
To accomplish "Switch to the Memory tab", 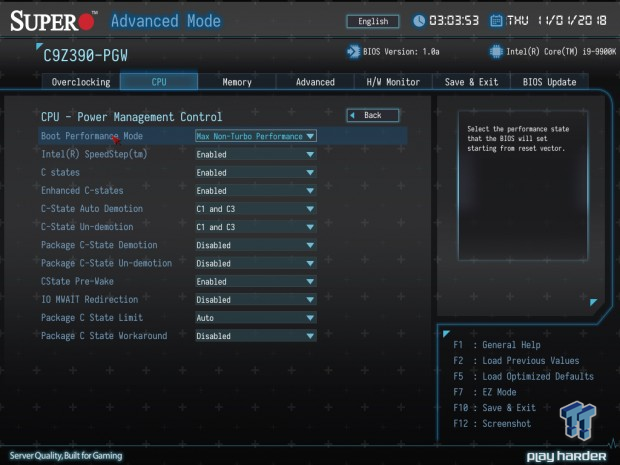I will click(237, 82).
